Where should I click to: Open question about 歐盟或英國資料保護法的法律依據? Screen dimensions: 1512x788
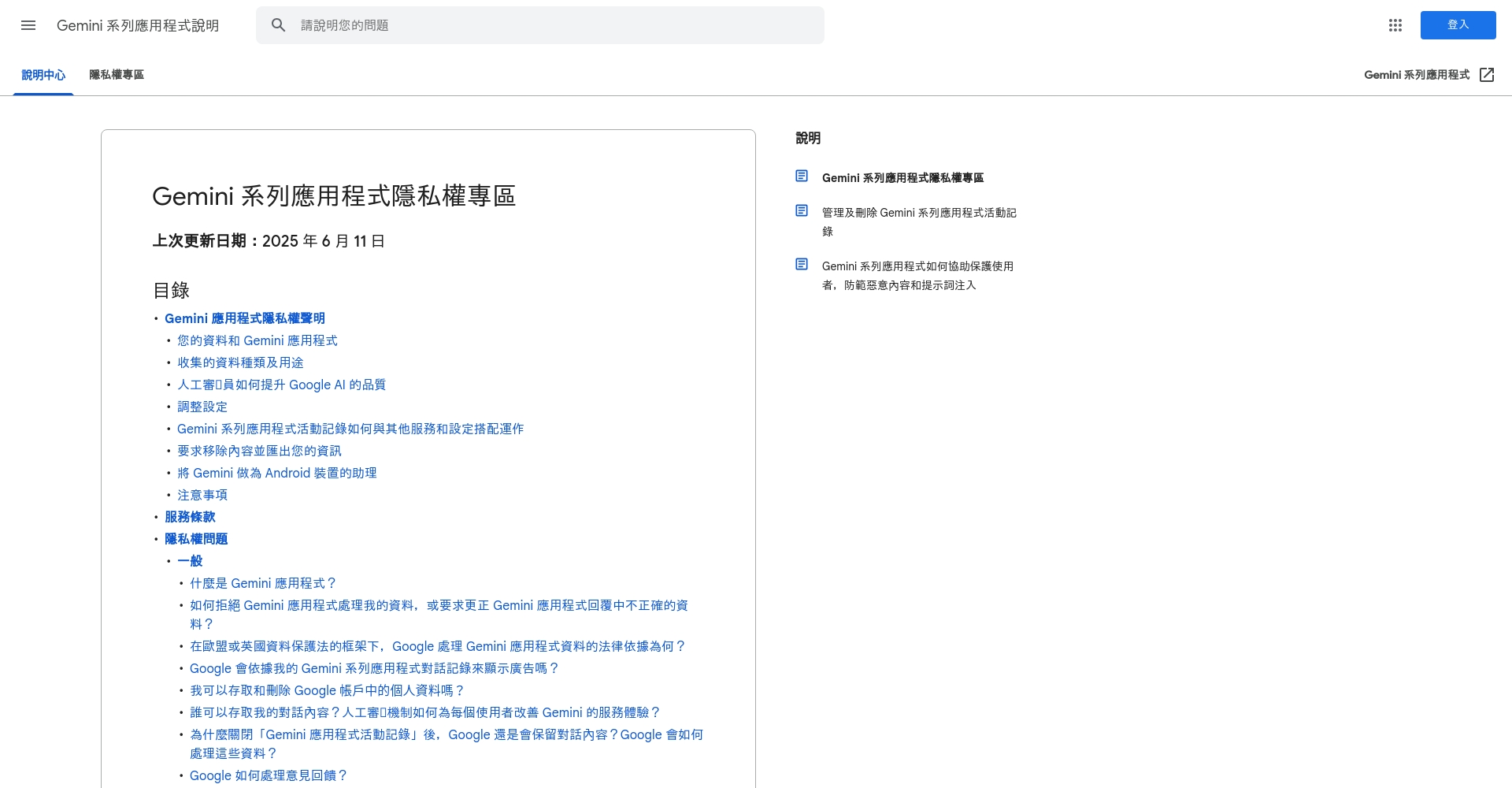438,646
